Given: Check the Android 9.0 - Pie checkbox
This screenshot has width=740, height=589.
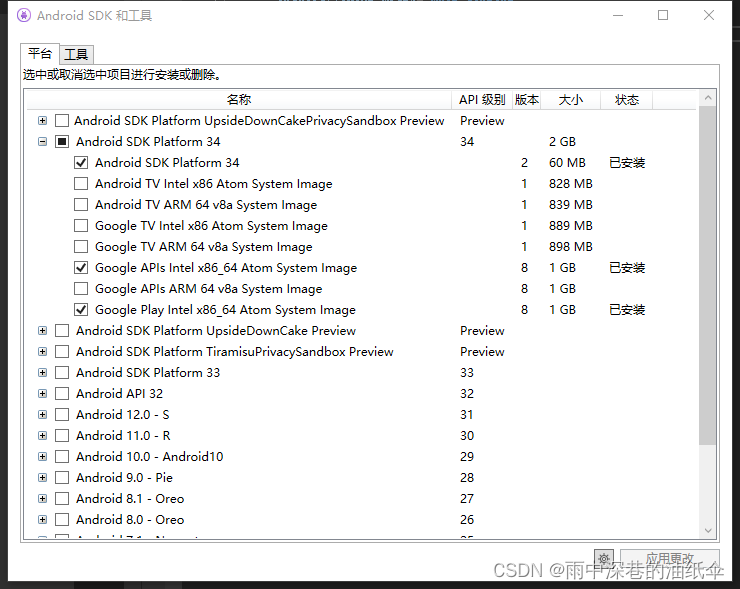Looking at the screenshot, I should (x=62, y=478).
